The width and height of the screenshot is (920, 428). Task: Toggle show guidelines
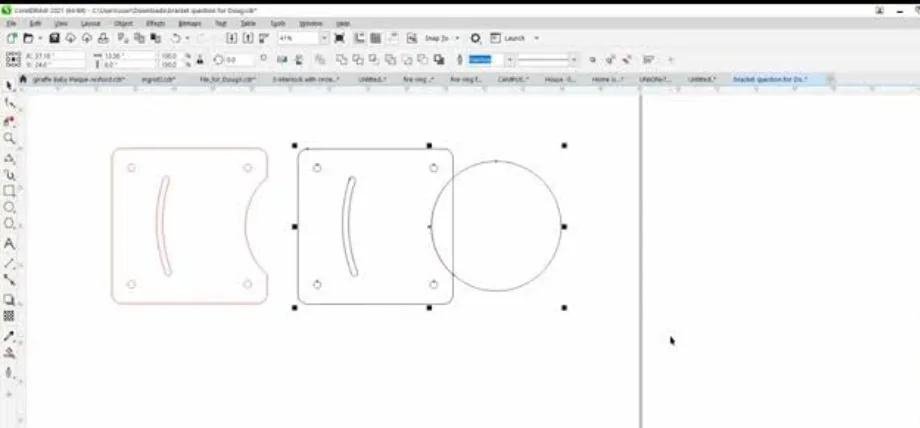(x=392, y=38)
